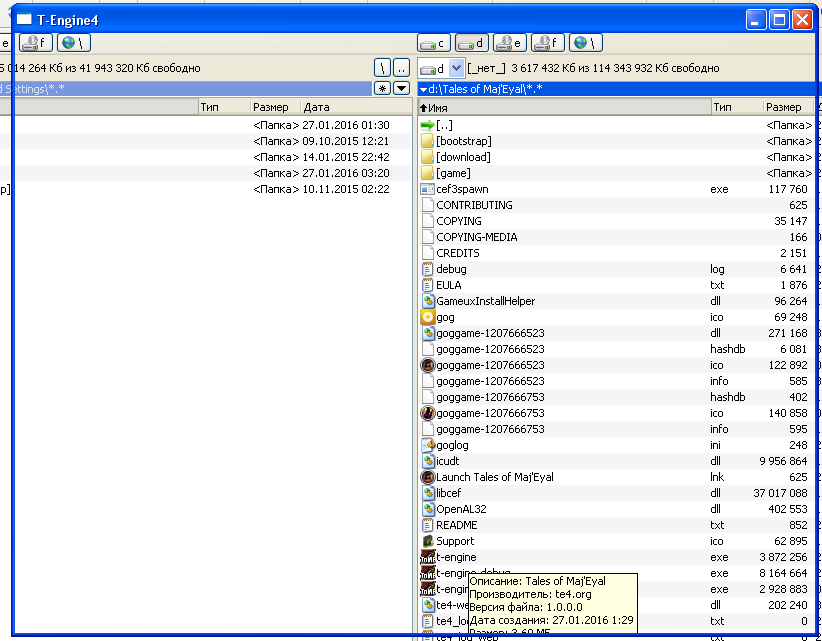Switch right panel to drive c
The image size is (822, 641).
tap(434, 42)
